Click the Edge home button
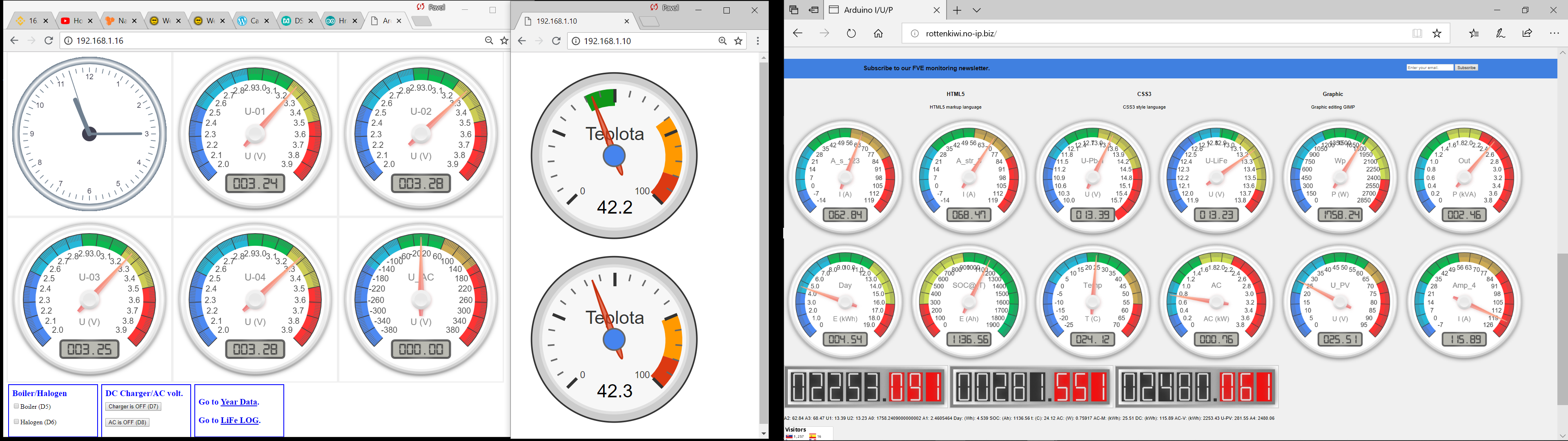 click(x=878, y=33)
